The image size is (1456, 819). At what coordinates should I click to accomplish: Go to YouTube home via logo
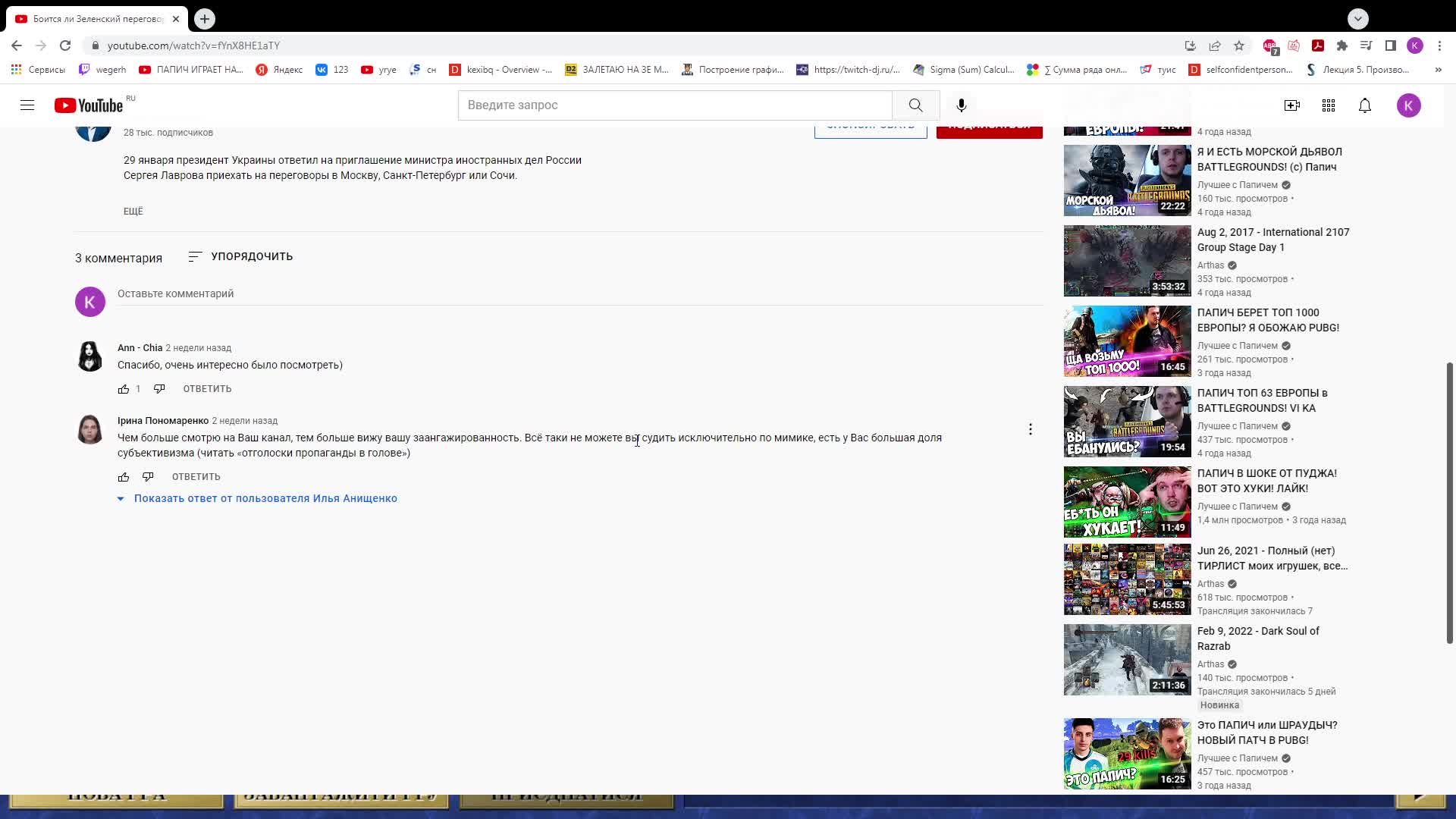tap(89, 105)
